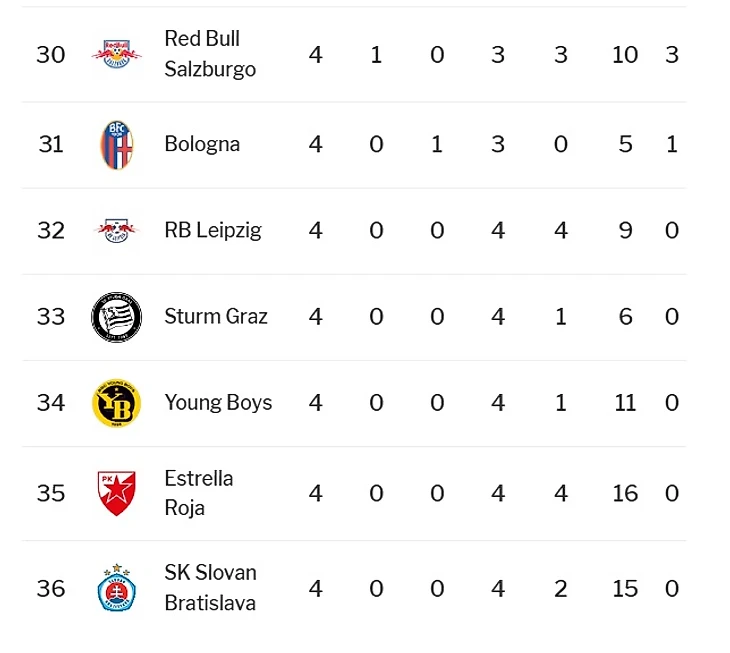The image size is (730, 653).
Task: Open the Bologna team name link
Action: click(x=202, y=144)
